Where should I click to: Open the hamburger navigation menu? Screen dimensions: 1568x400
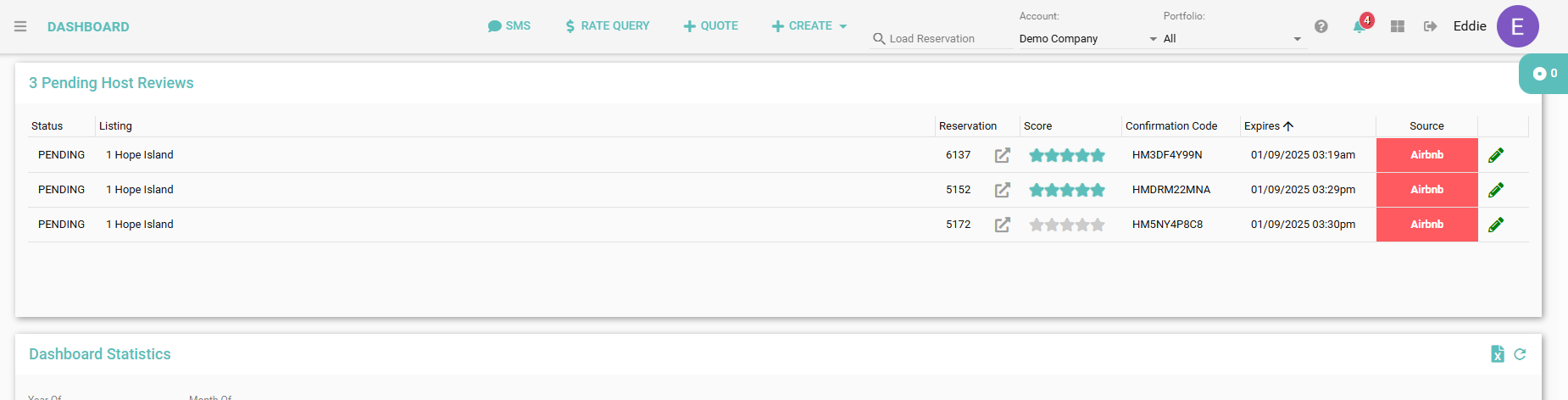click(20, 26)
